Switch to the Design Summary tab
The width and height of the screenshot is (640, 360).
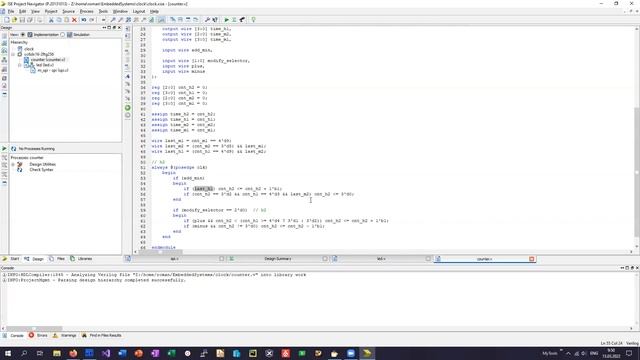[278, 259]
